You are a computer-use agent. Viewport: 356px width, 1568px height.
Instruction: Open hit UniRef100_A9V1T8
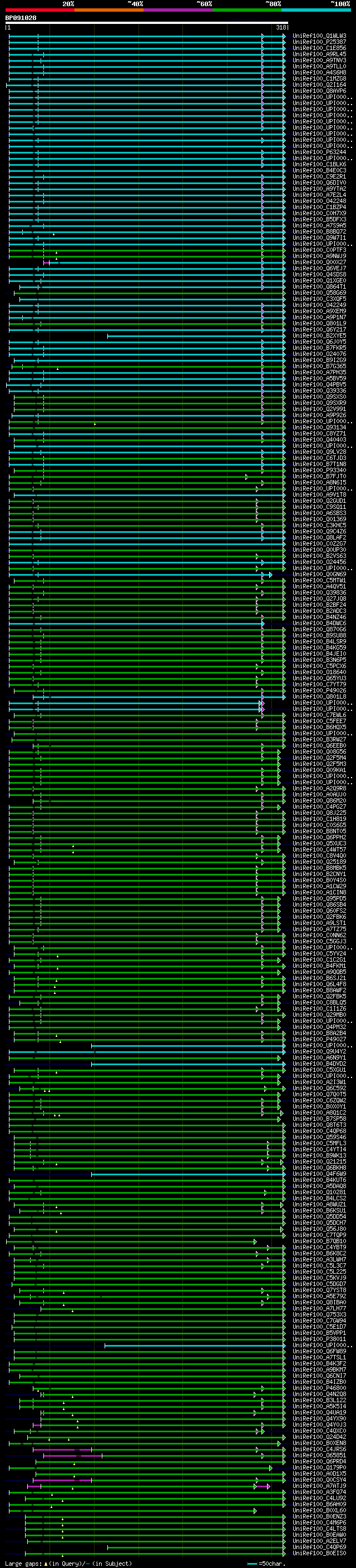319,494
